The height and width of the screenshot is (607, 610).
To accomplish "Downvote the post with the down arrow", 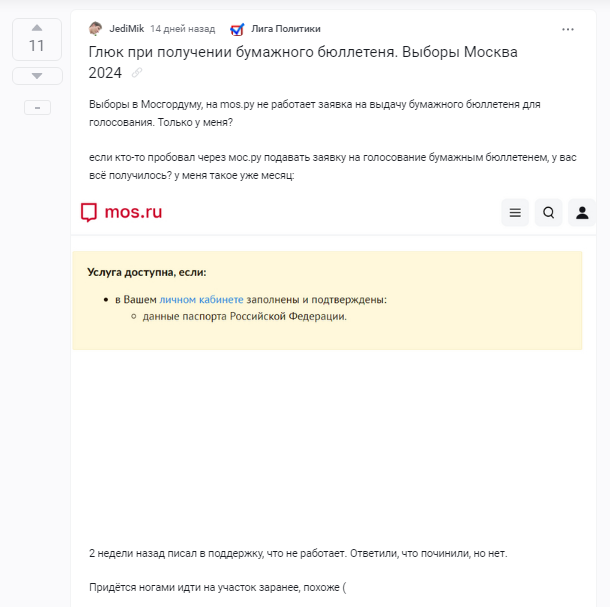I will [x=37, y=76].
